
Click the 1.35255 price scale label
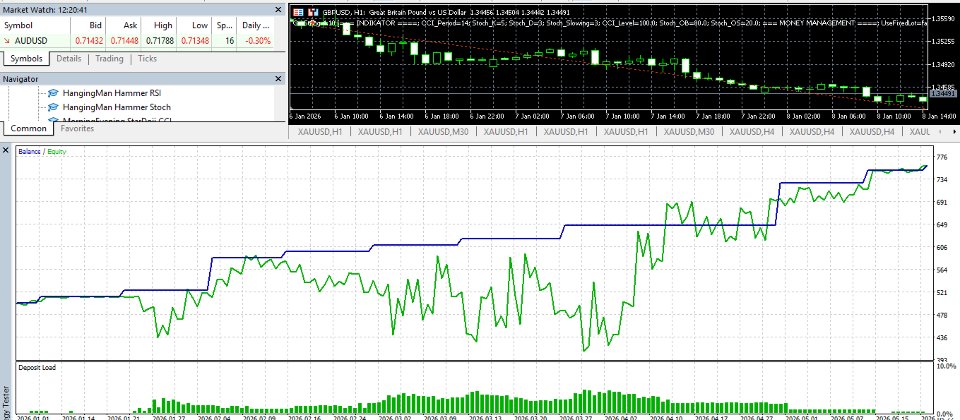click(x=943, y=42)
